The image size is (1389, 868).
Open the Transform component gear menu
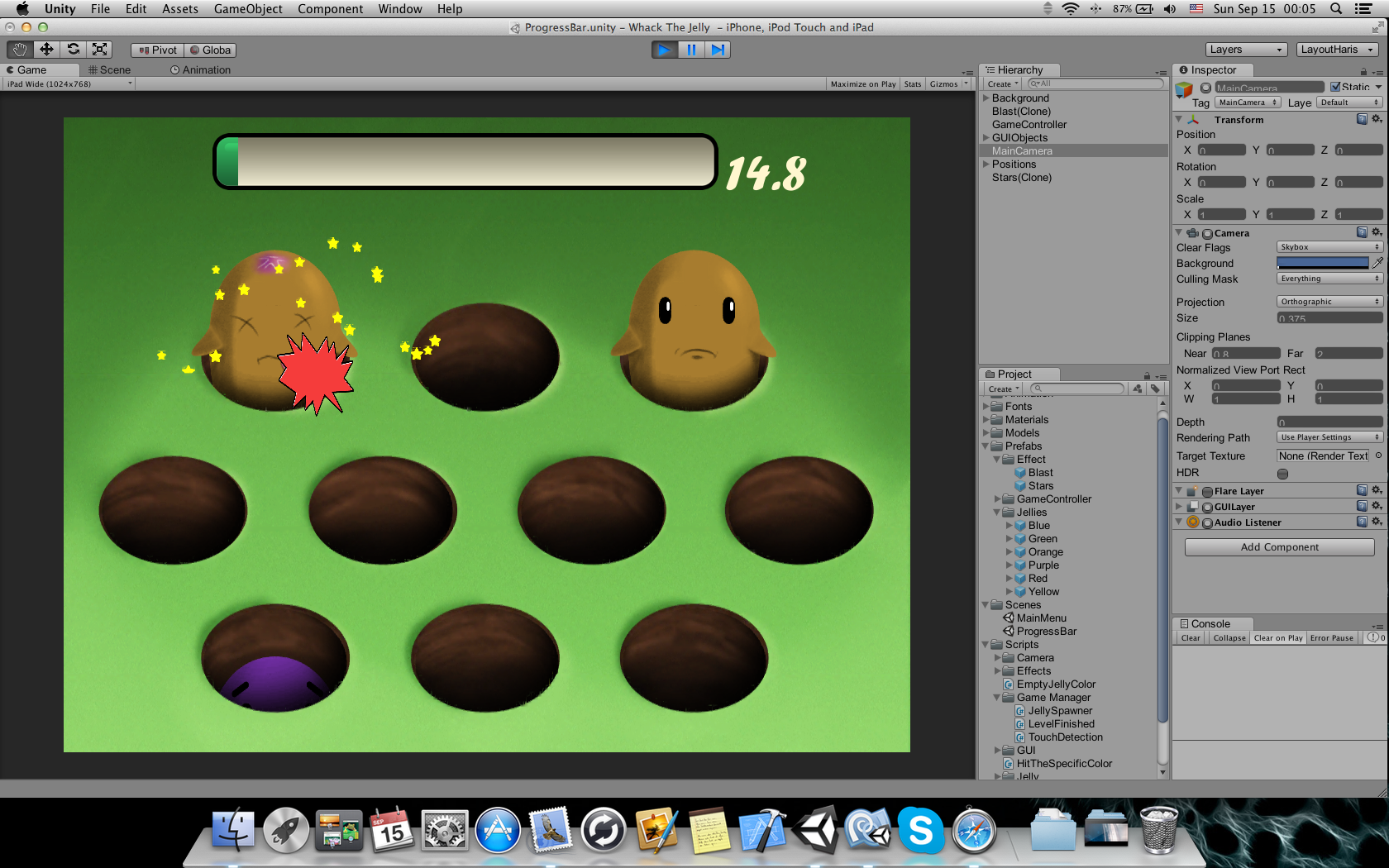[1377, 119]
